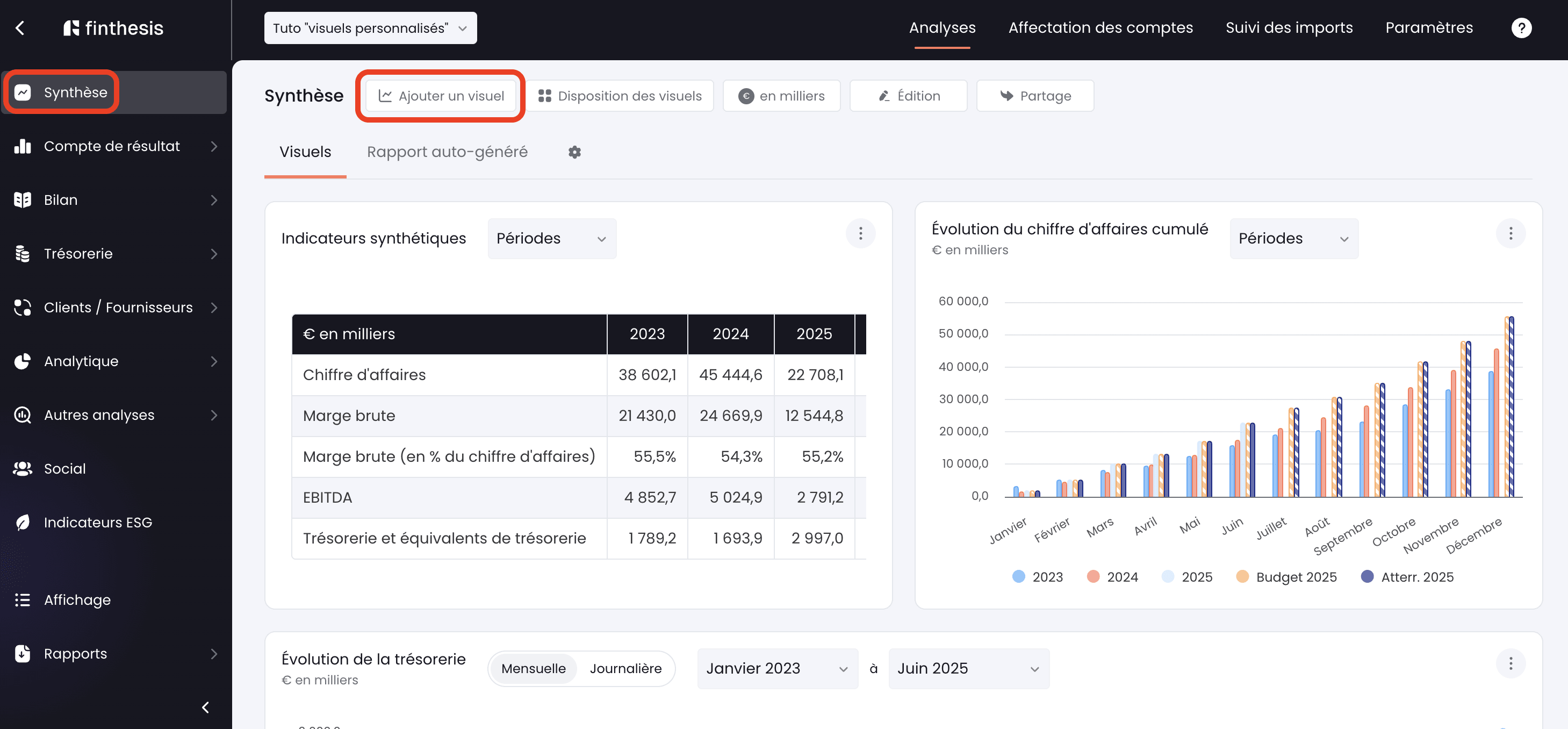Click the chart icon in Ajouter un visuel
Image resolution: width=1568 pixels, height=729 pixels.
[385, 96]
